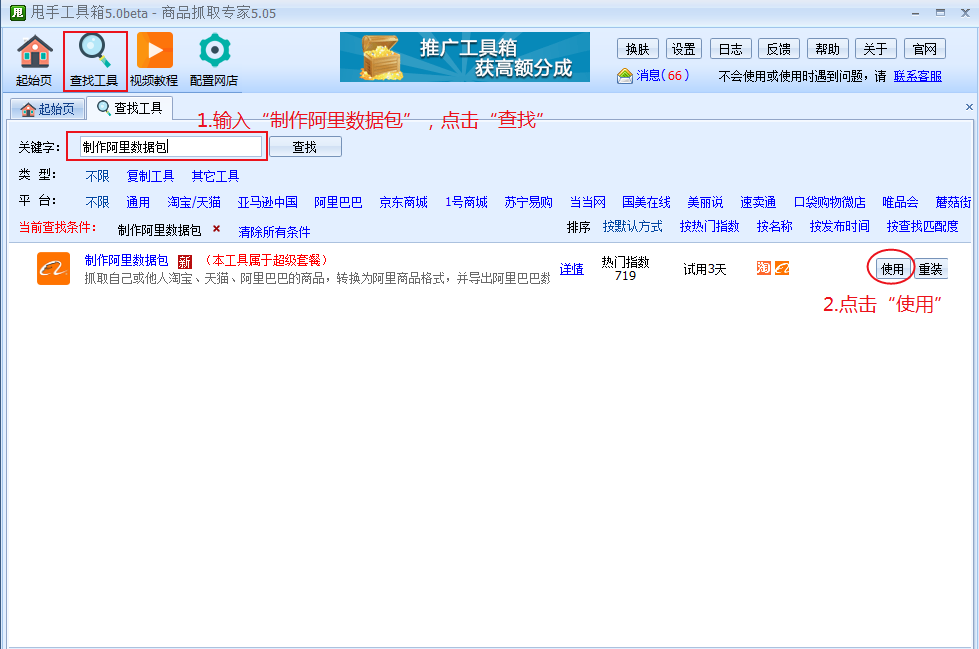The height and width of the screenshot is (649, 979).
Task: Click the 换肤 skin button
Action: [x=637, y=49]
